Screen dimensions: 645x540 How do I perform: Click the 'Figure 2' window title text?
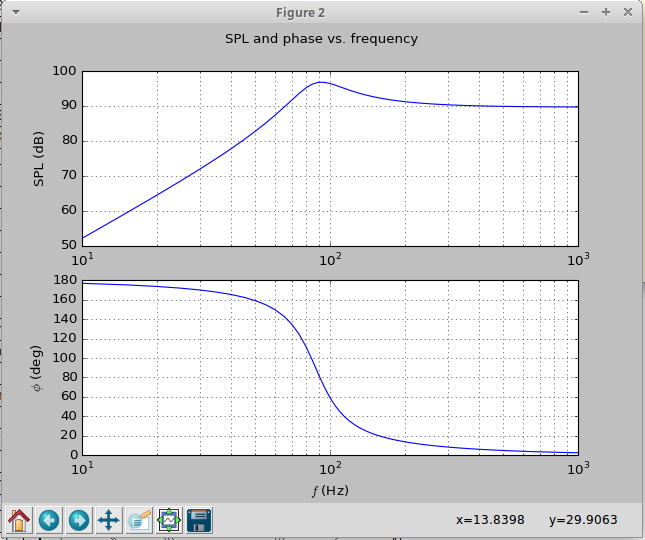pos(300,13)
